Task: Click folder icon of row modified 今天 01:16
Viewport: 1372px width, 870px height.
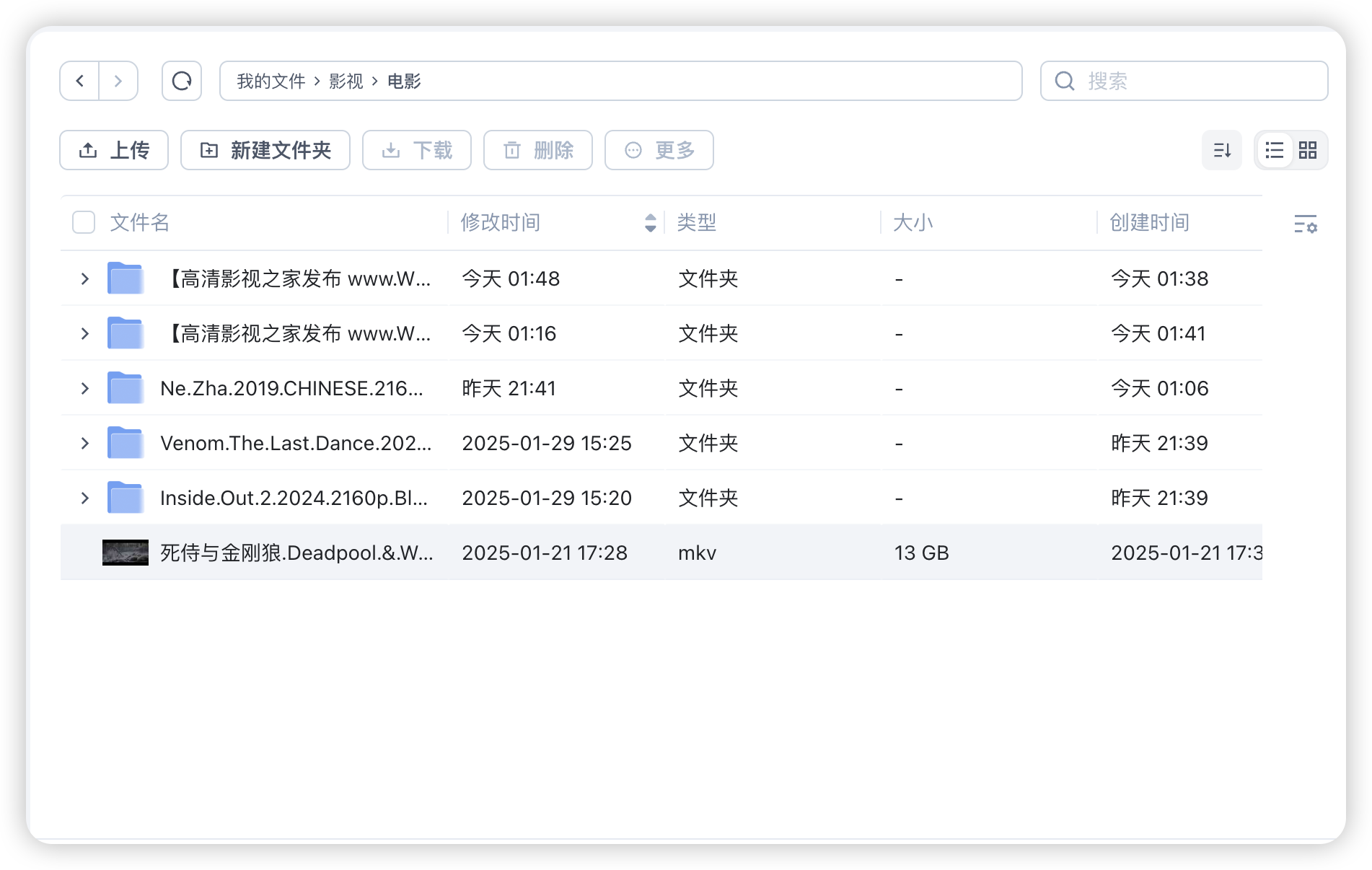Action: click(x=126, y=333)
